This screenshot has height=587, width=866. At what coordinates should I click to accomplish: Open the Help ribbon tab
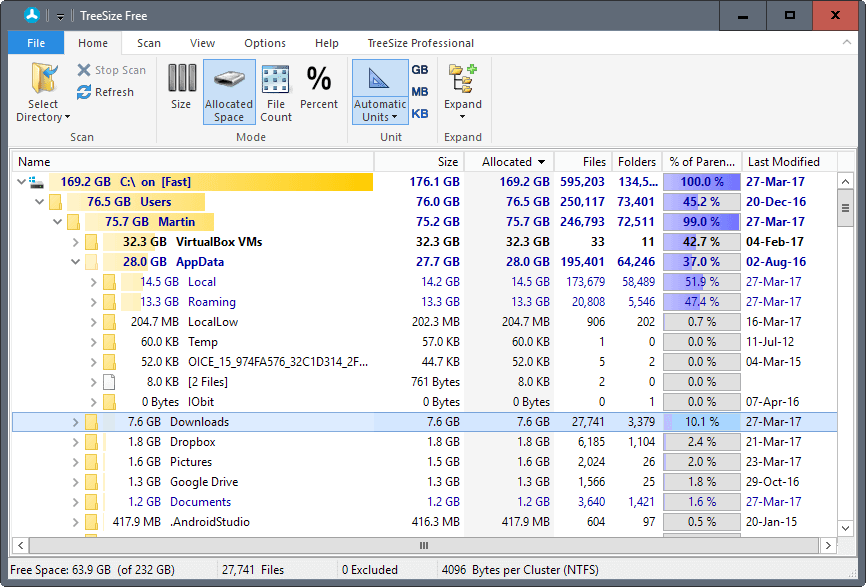(326, 43)
